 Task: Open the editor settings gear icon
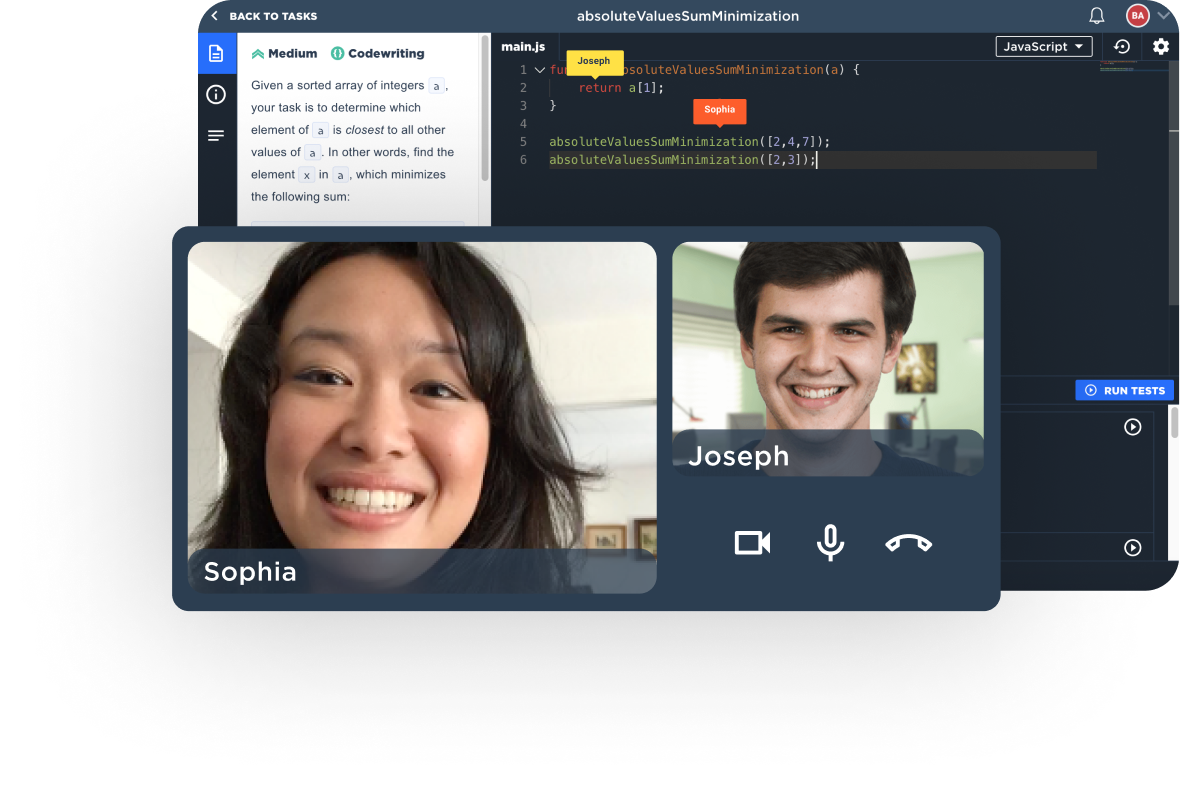tap(1160, 47)
